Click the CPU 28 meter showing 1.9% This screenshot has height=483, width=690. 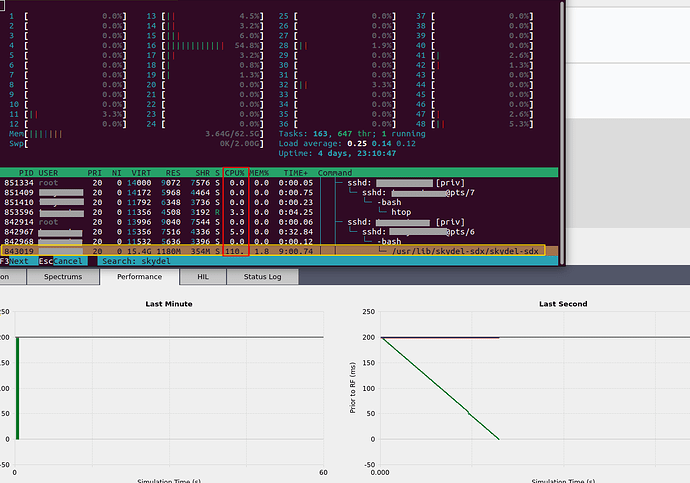point(337,46)
